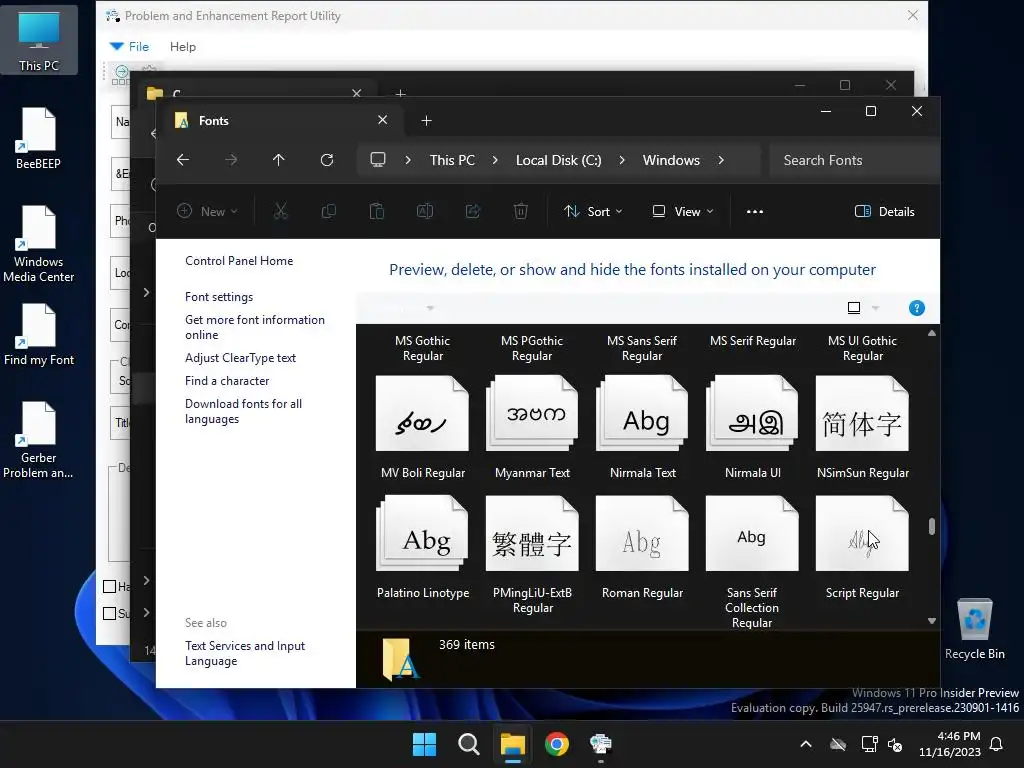Open view options arrow beside view icon

[x=876, y=308]
